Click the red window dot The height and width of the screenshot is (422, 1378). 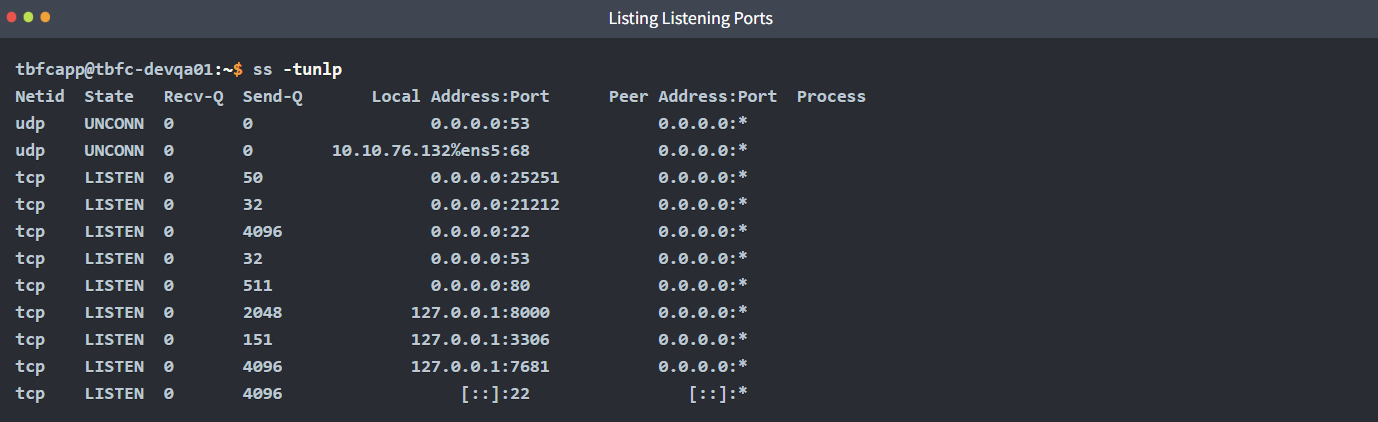11,18
